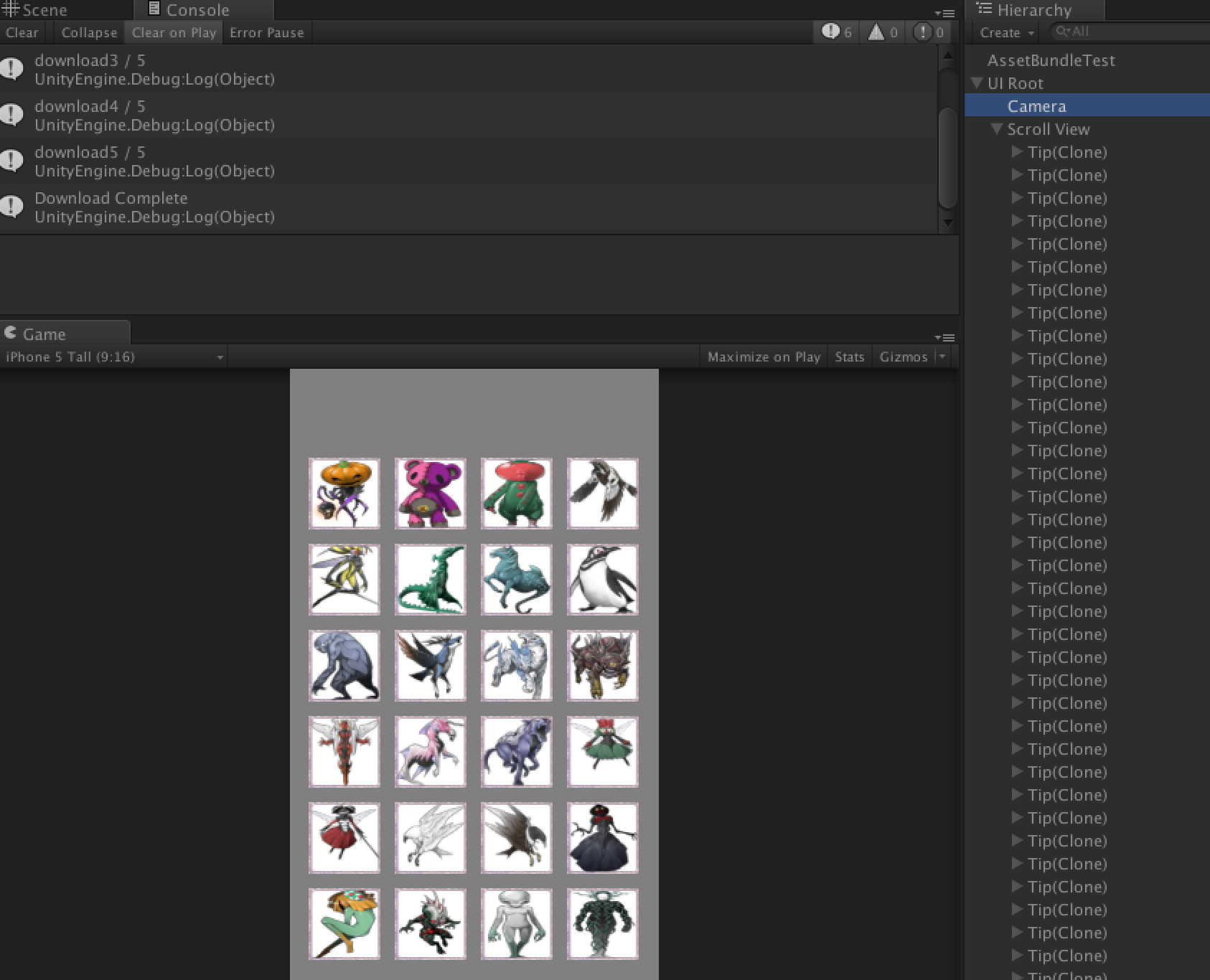Expand the first Tip(Clone) node
Image resolution: width=1210 pixels, height=980 pixels.
click(x=1017, y=151)
